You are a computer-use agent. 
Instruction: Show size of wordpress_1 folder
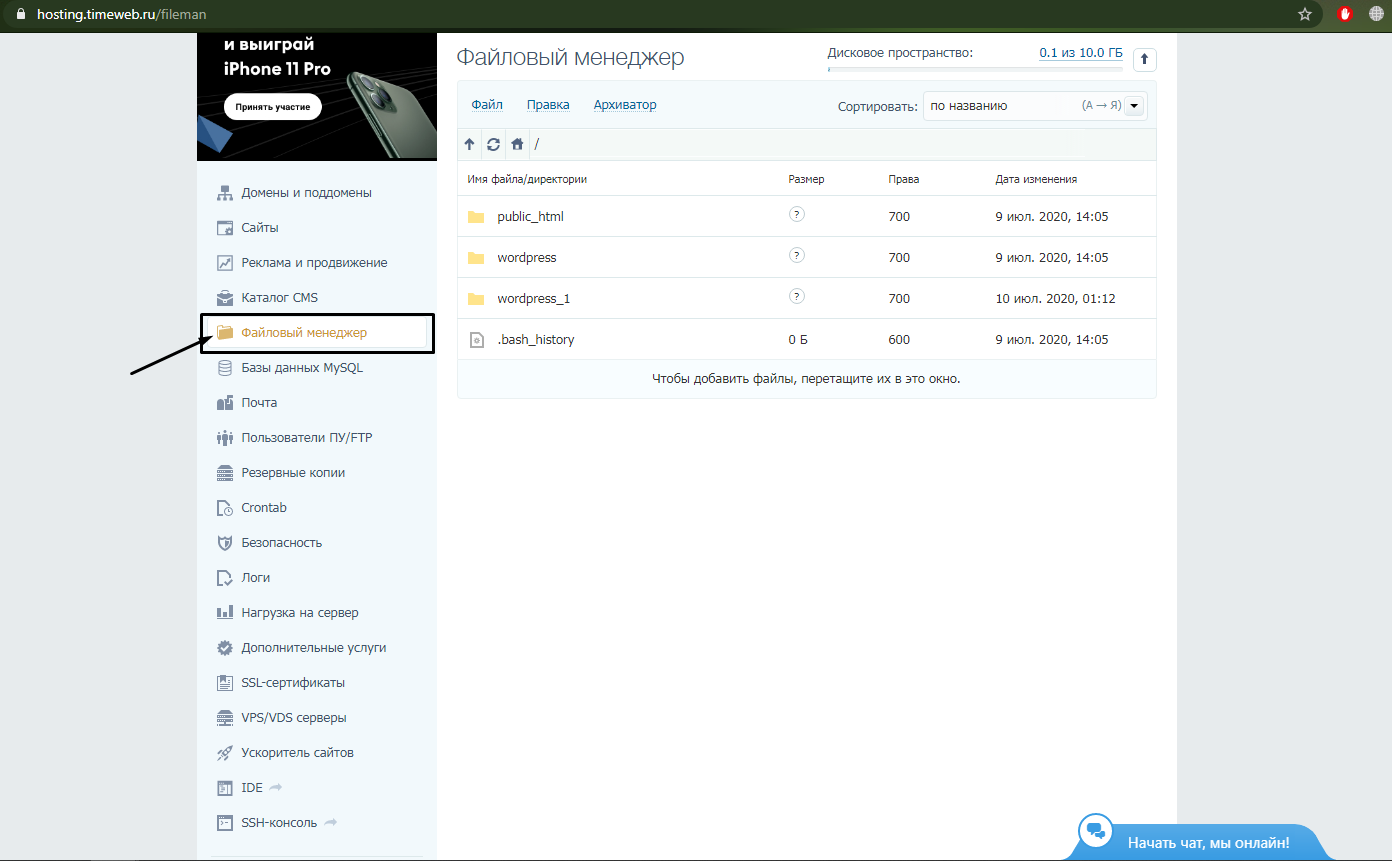796,296
